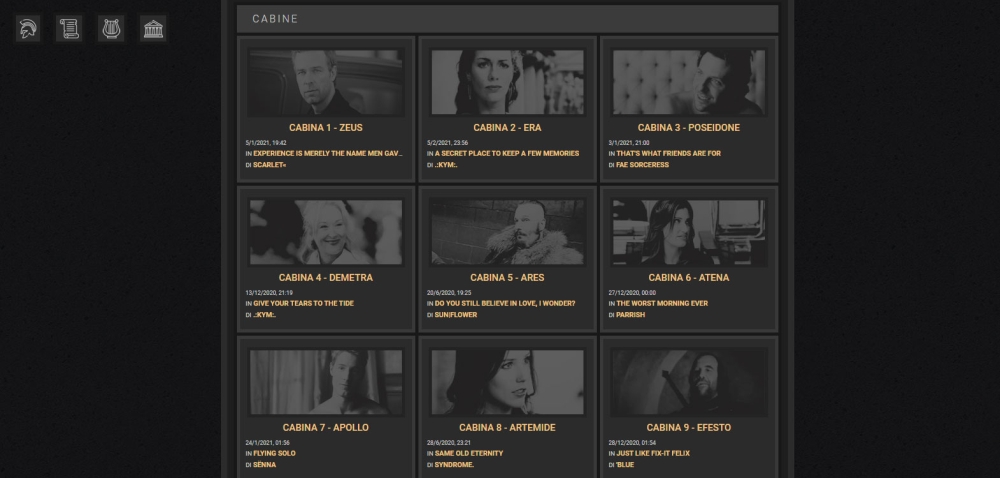
Task: Select the Cabina 4 - Demetra picture
Action: point(326,231)
